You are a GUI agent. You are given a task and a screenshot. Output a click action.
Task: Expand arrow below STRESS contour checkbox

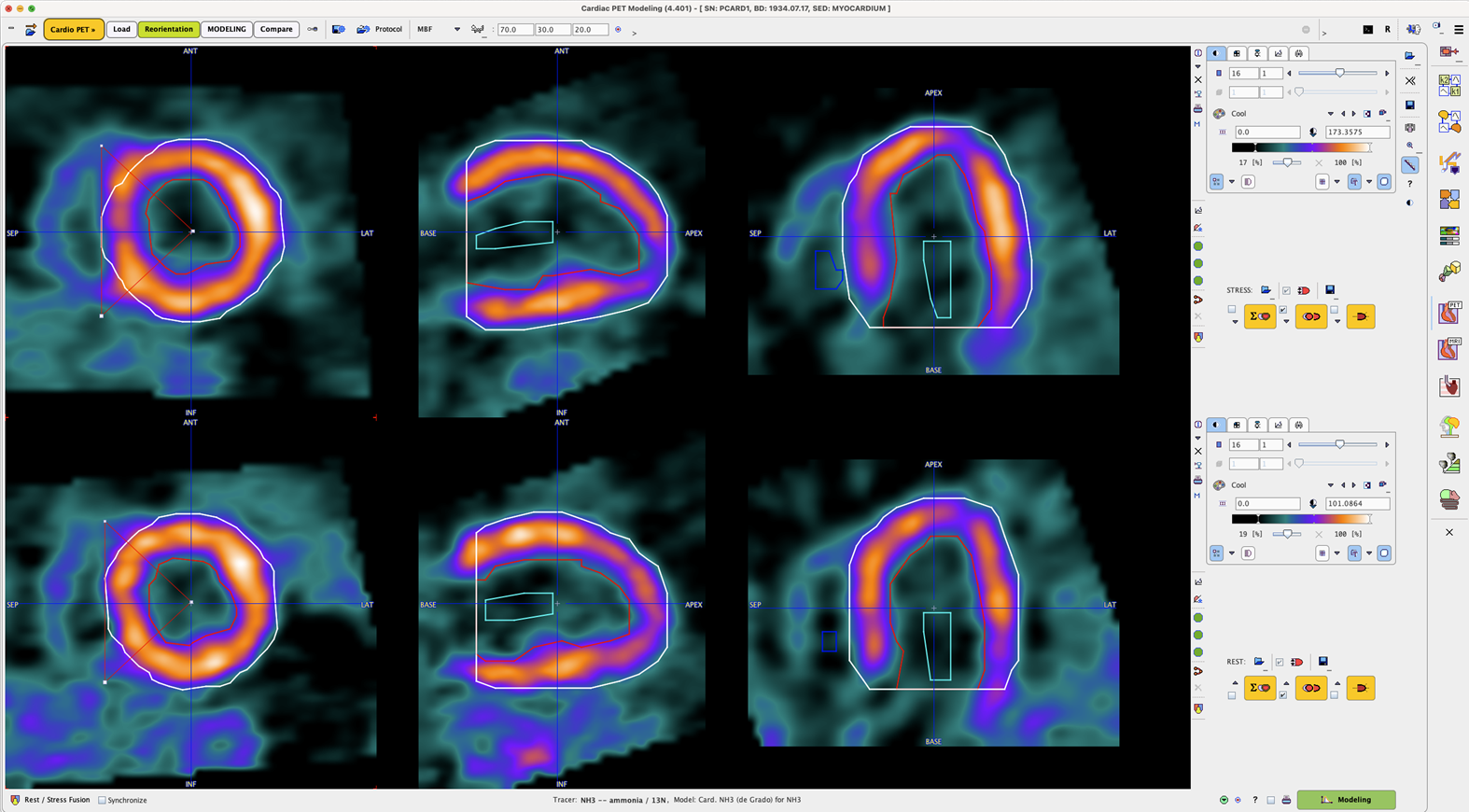(x=1286, y=322)
